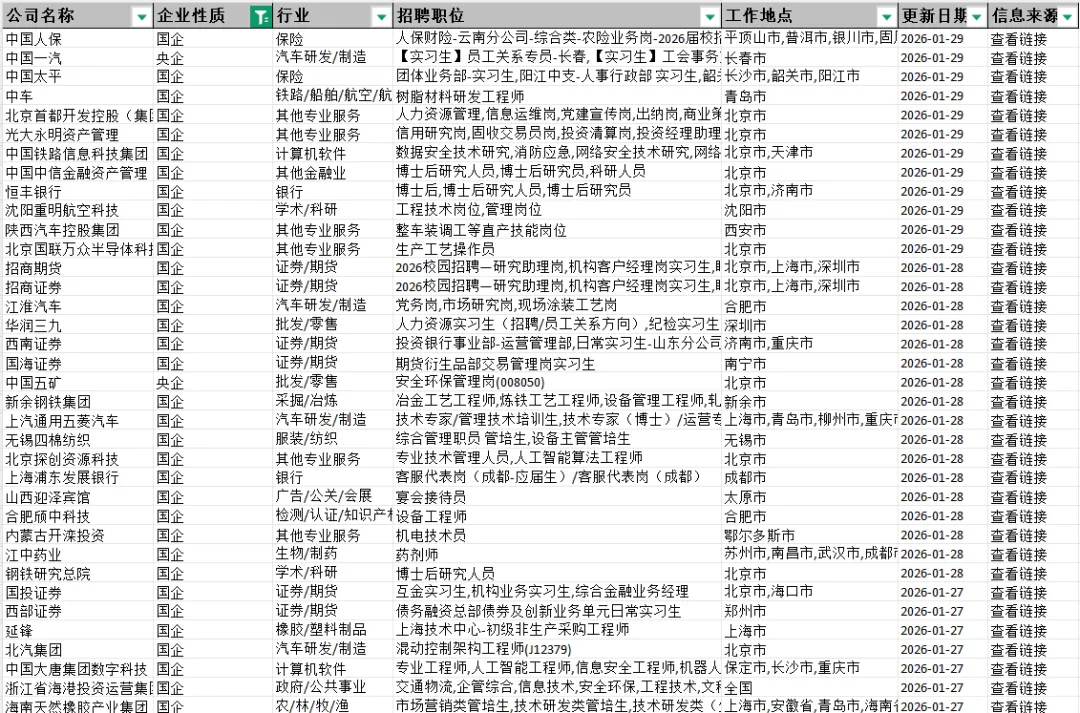Click 查看链接 for 延锋 row
The width and height of the screenshot is (1080, 713).
click(1018, 630)
